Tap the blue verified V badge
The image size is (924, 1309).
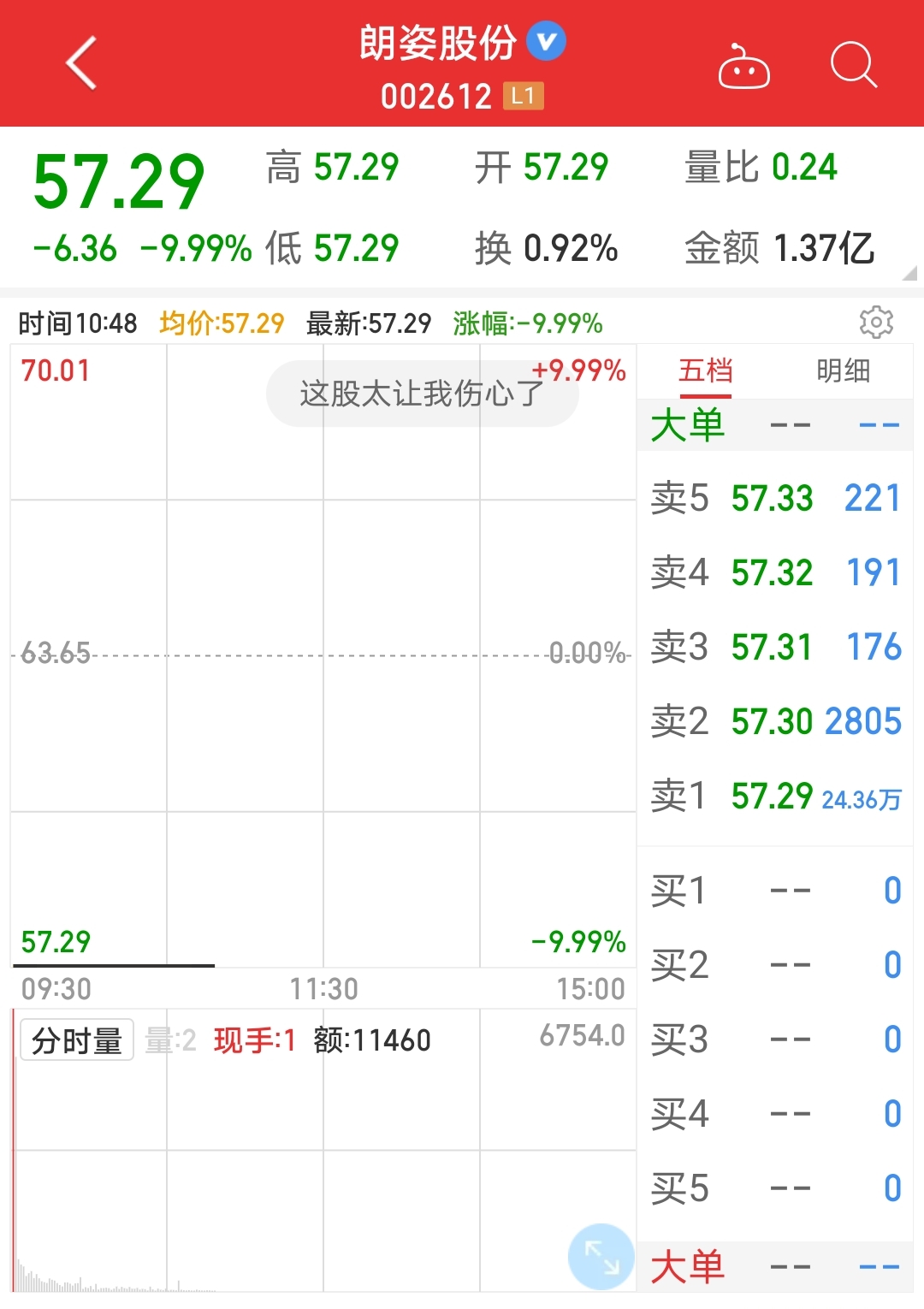tap(546, 41)
